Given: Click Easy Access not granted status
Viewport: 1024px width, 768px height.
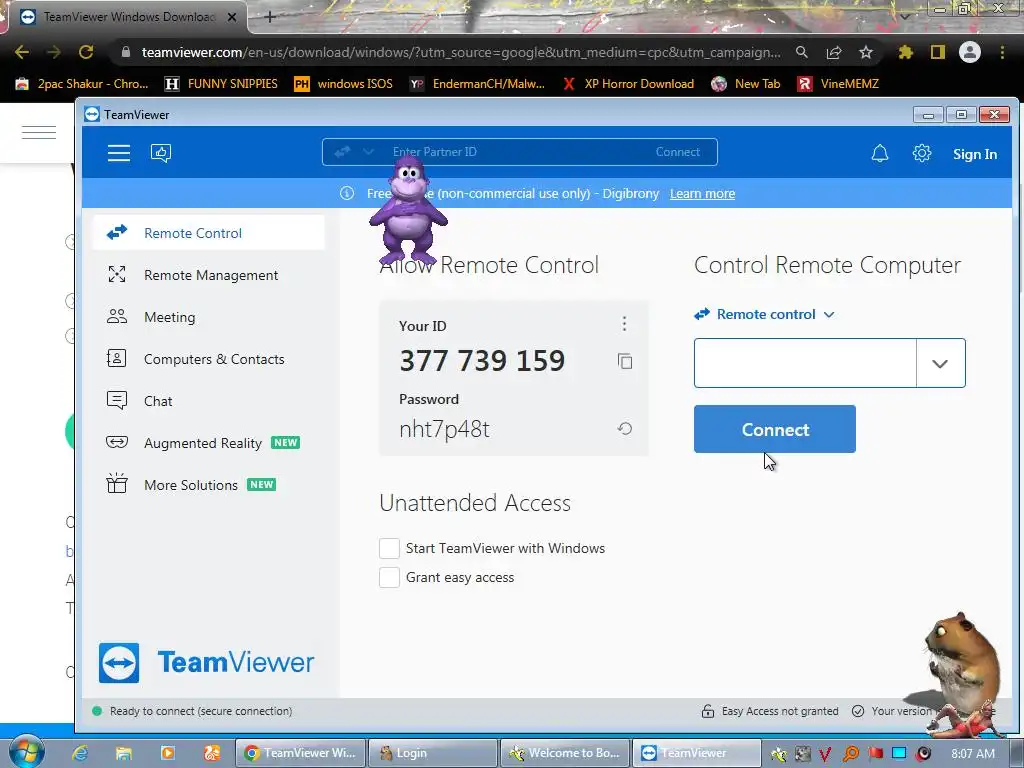Looking at the screenshot, I should pos(780,711).
